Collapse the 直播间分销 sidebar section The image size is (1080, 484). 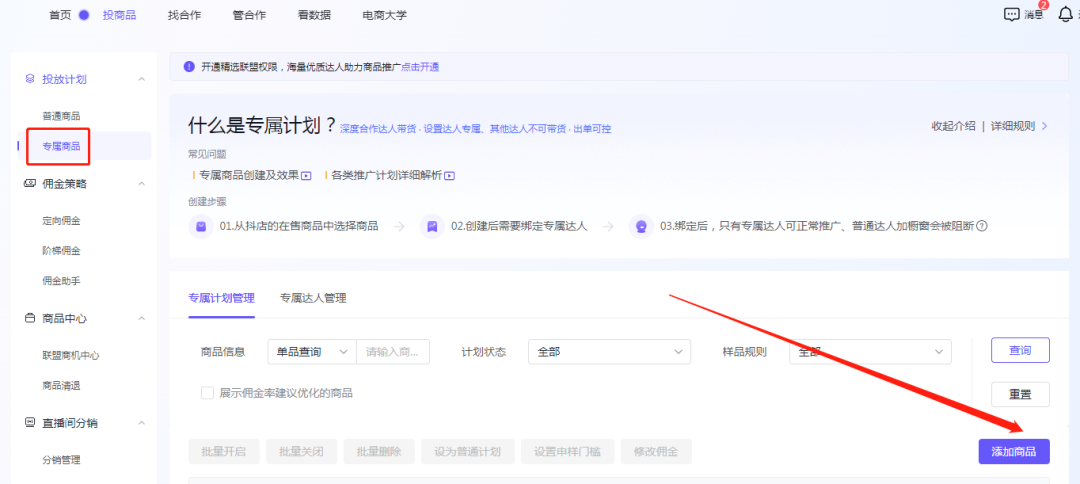[x=142, y=422]
